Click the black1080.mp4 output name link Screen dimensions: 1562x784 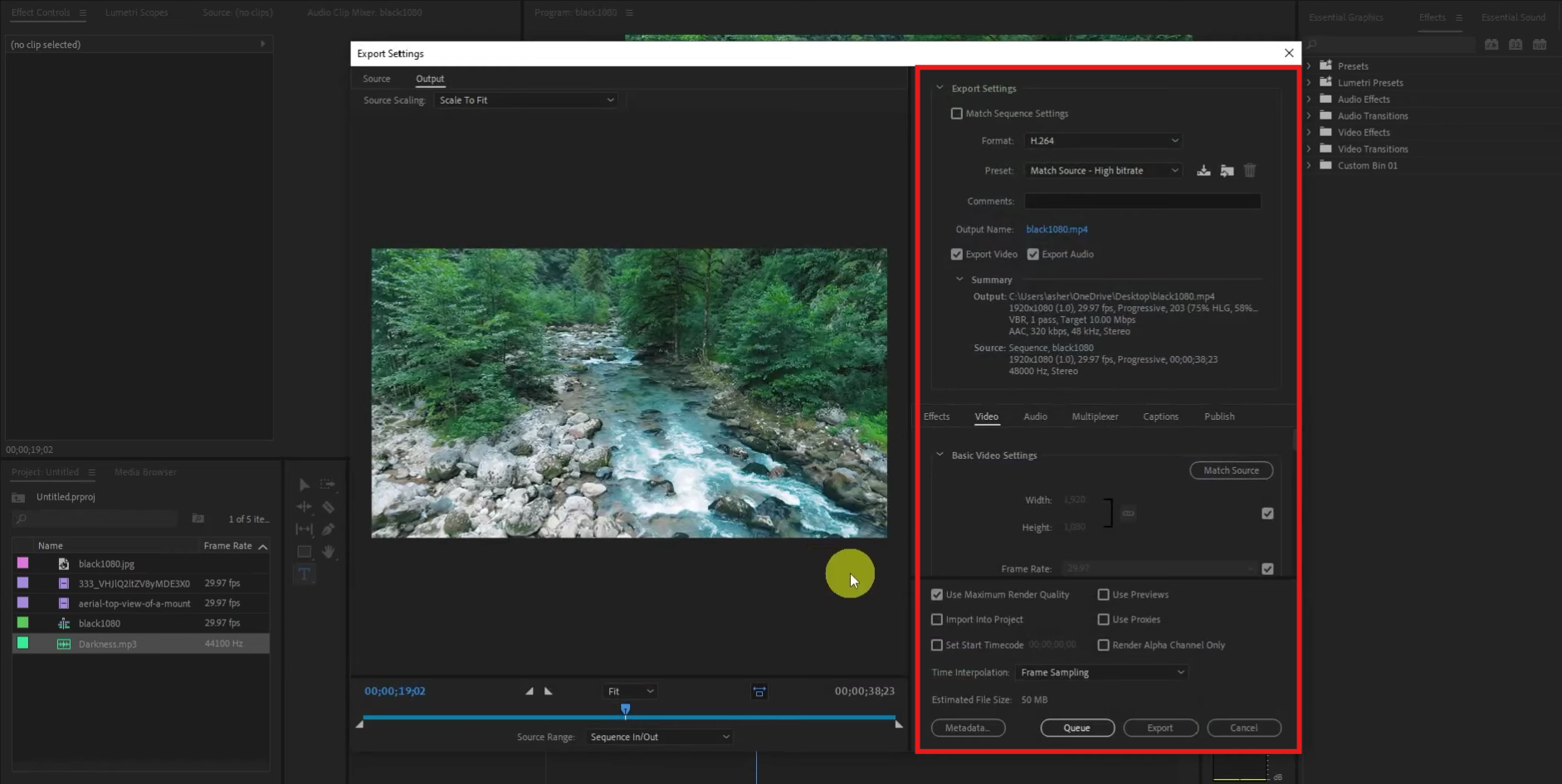1057,230
